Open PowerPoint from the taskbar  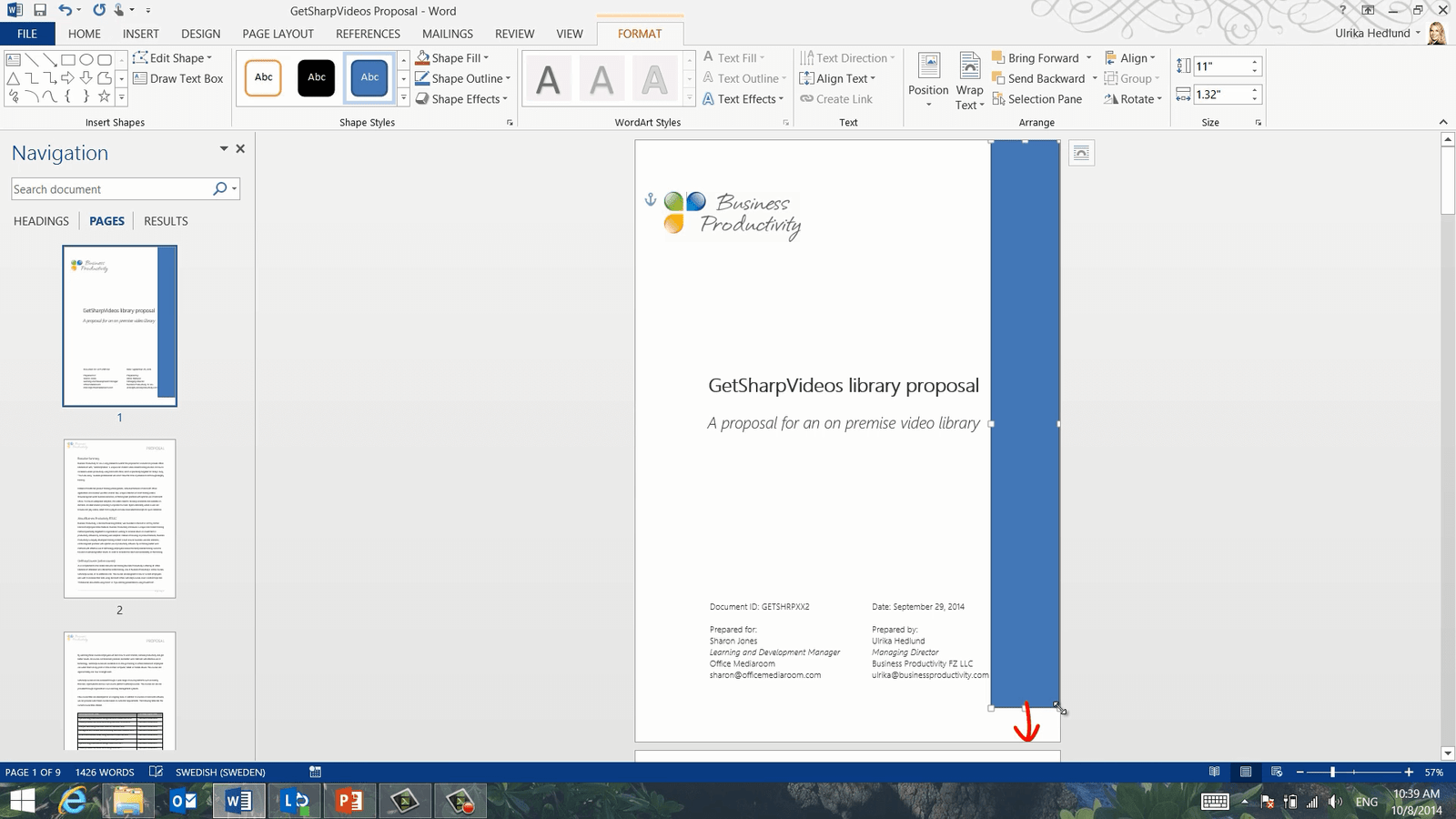tap(349, 801)
